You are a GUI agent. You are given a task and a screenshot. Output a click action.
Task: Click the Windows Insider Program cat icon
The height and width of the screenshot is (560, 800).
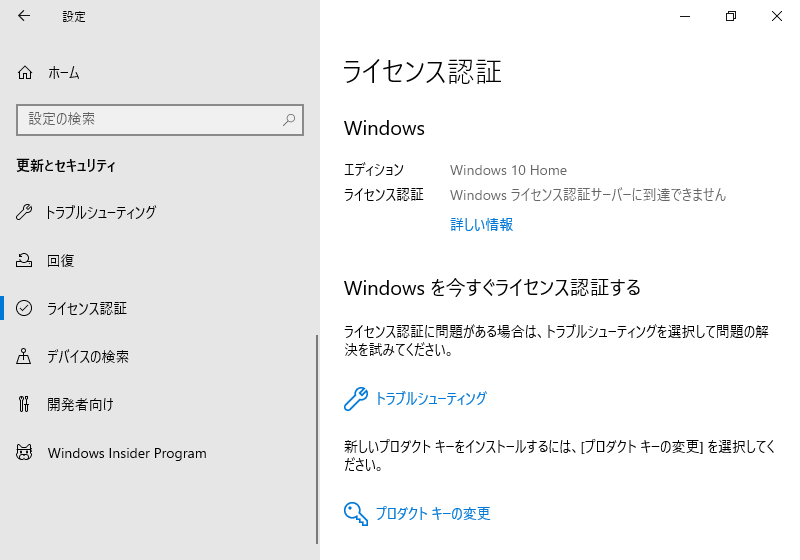[24, 453]
